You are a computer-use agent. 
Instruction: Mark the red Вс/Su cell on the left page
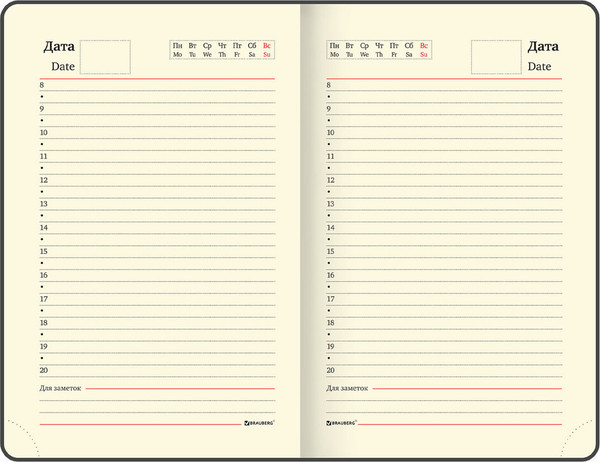(267, 50)
